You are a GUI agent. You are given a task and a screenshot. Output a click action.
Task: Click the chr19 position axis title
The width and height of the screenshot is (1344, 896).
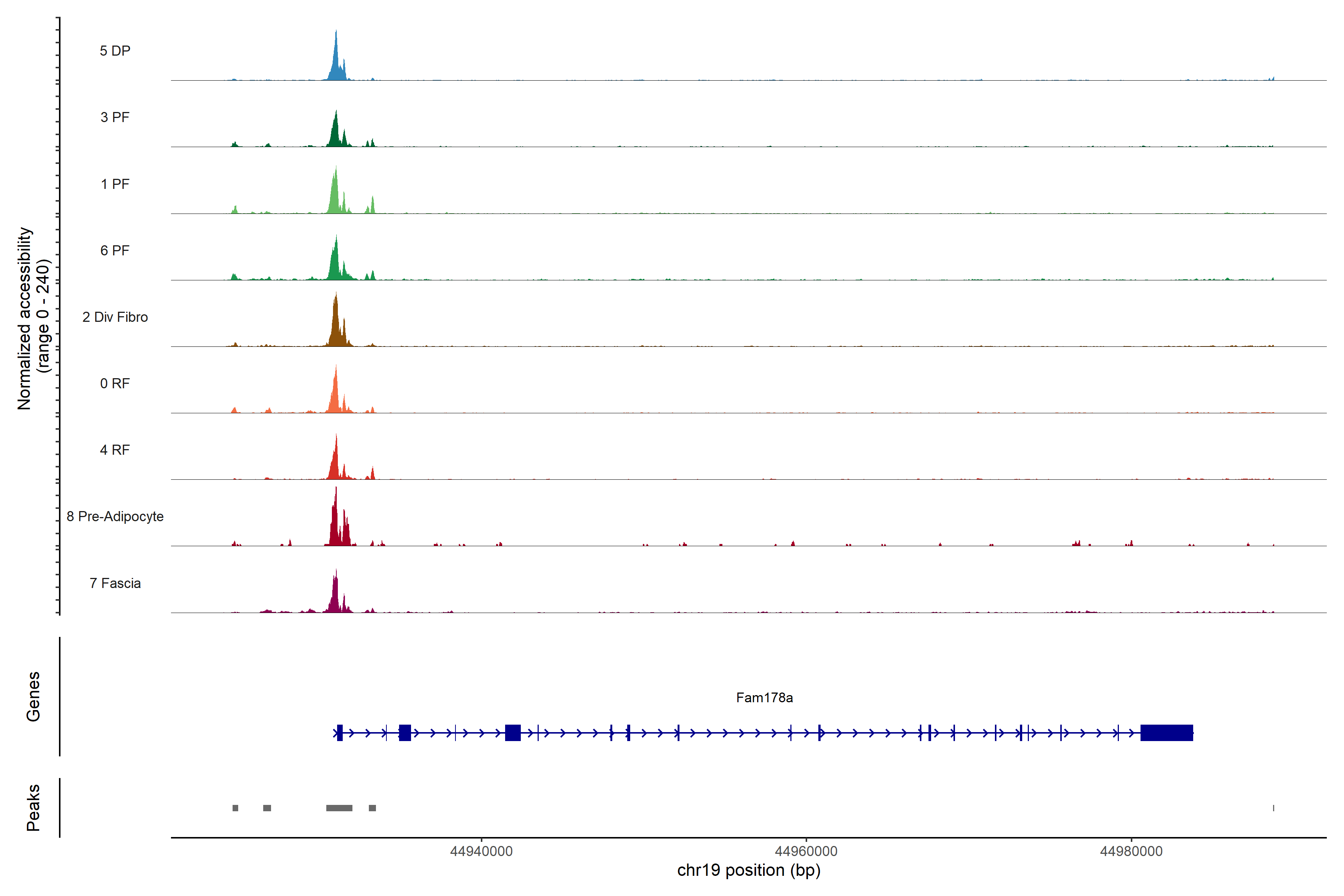[x=749, y=870]
